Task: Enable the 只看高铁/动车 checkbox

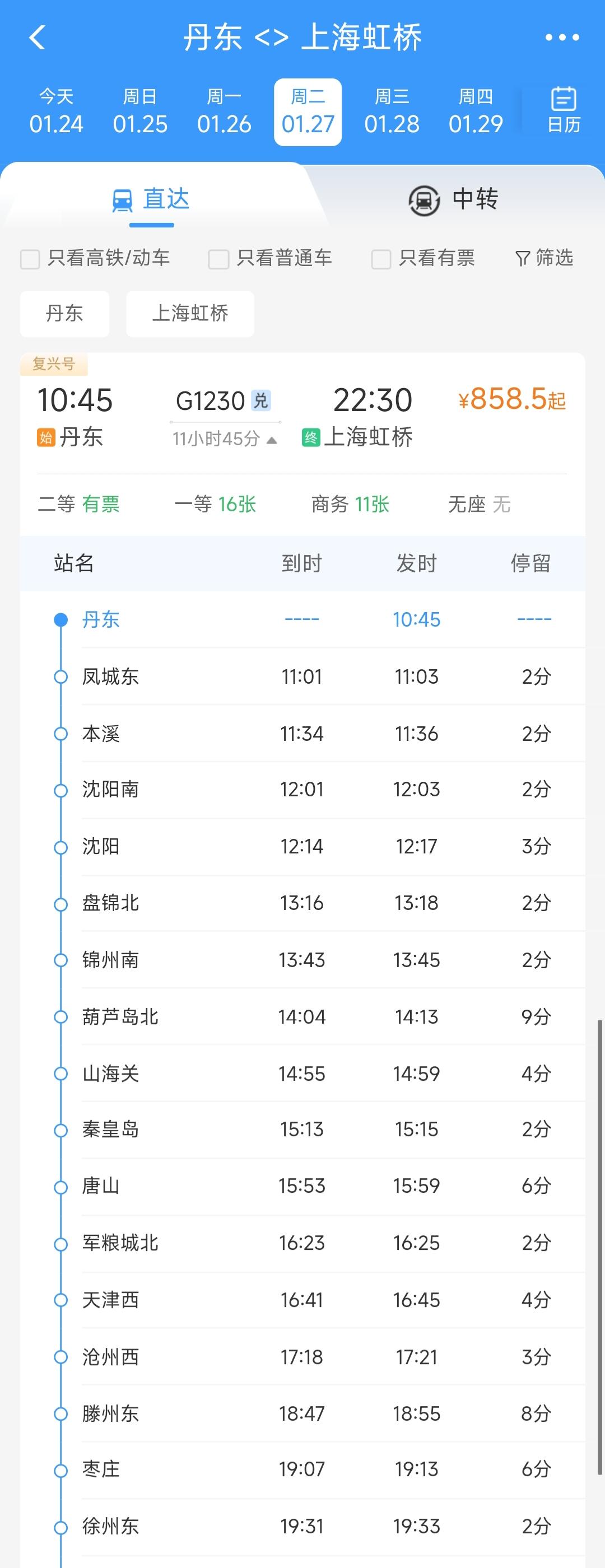Action: [x=29, y=259]
